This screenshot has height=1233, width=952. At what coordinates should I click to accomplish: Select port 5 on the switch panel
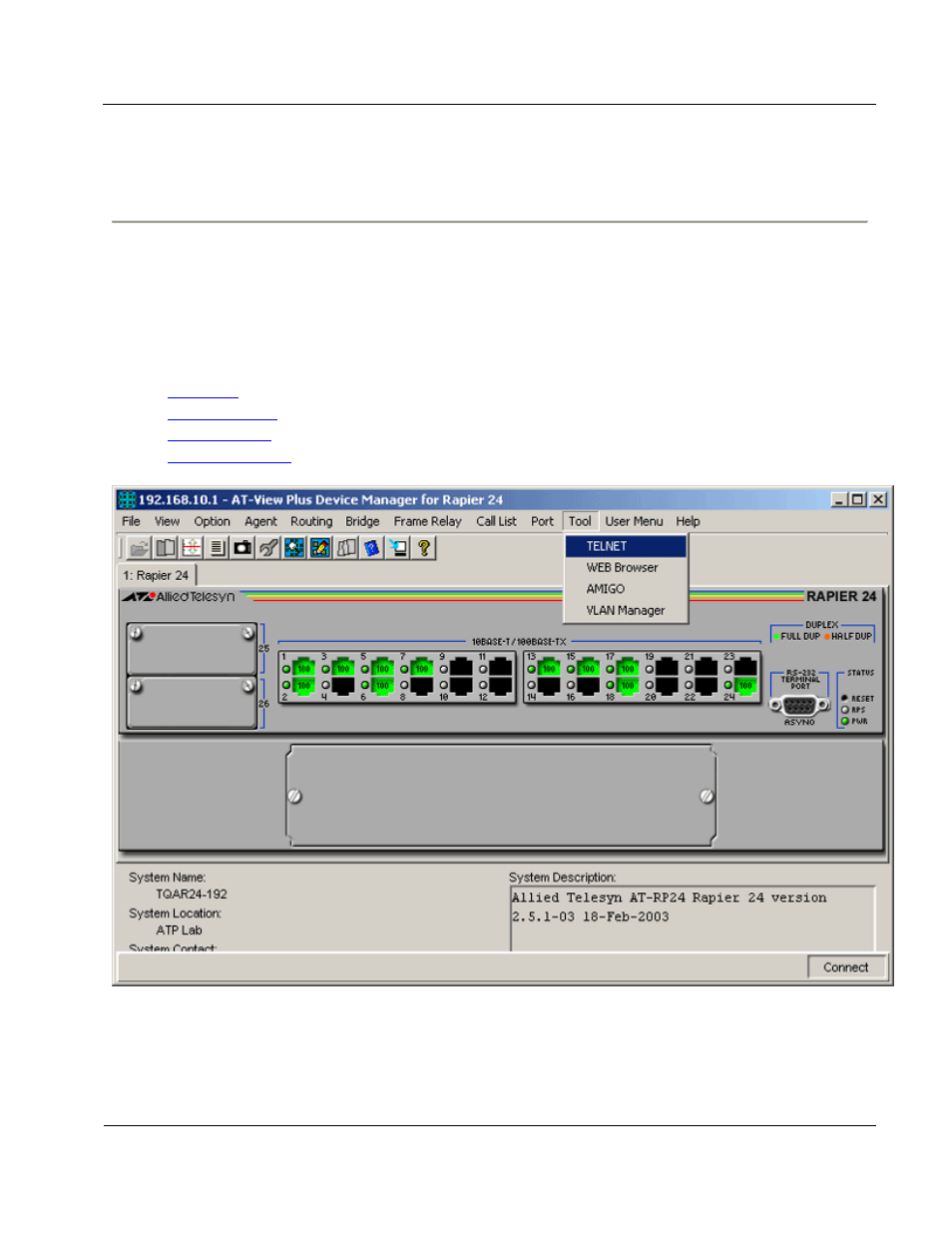382,668
